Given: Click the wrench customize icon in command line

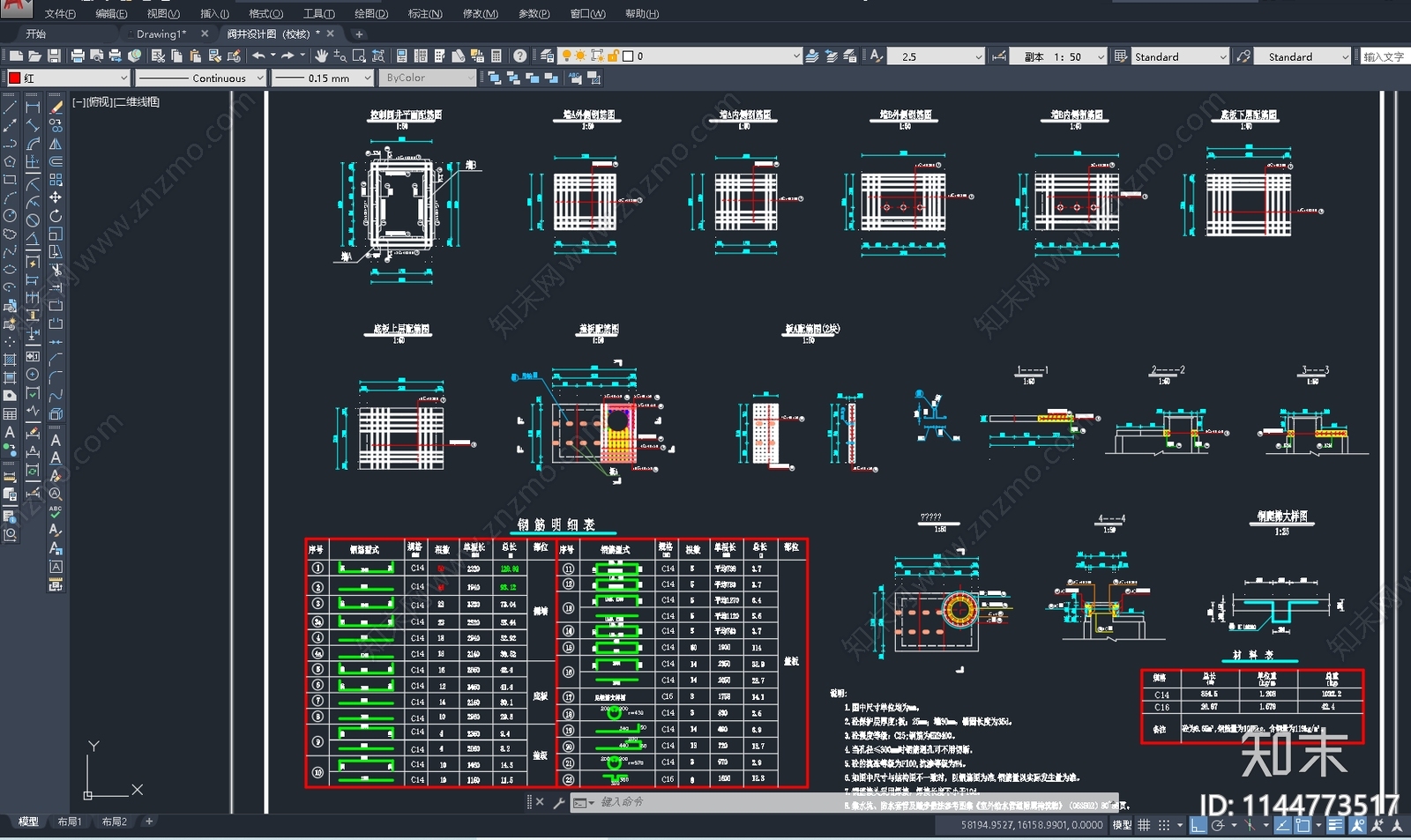Looking at the screenshot, I should 559,802.
